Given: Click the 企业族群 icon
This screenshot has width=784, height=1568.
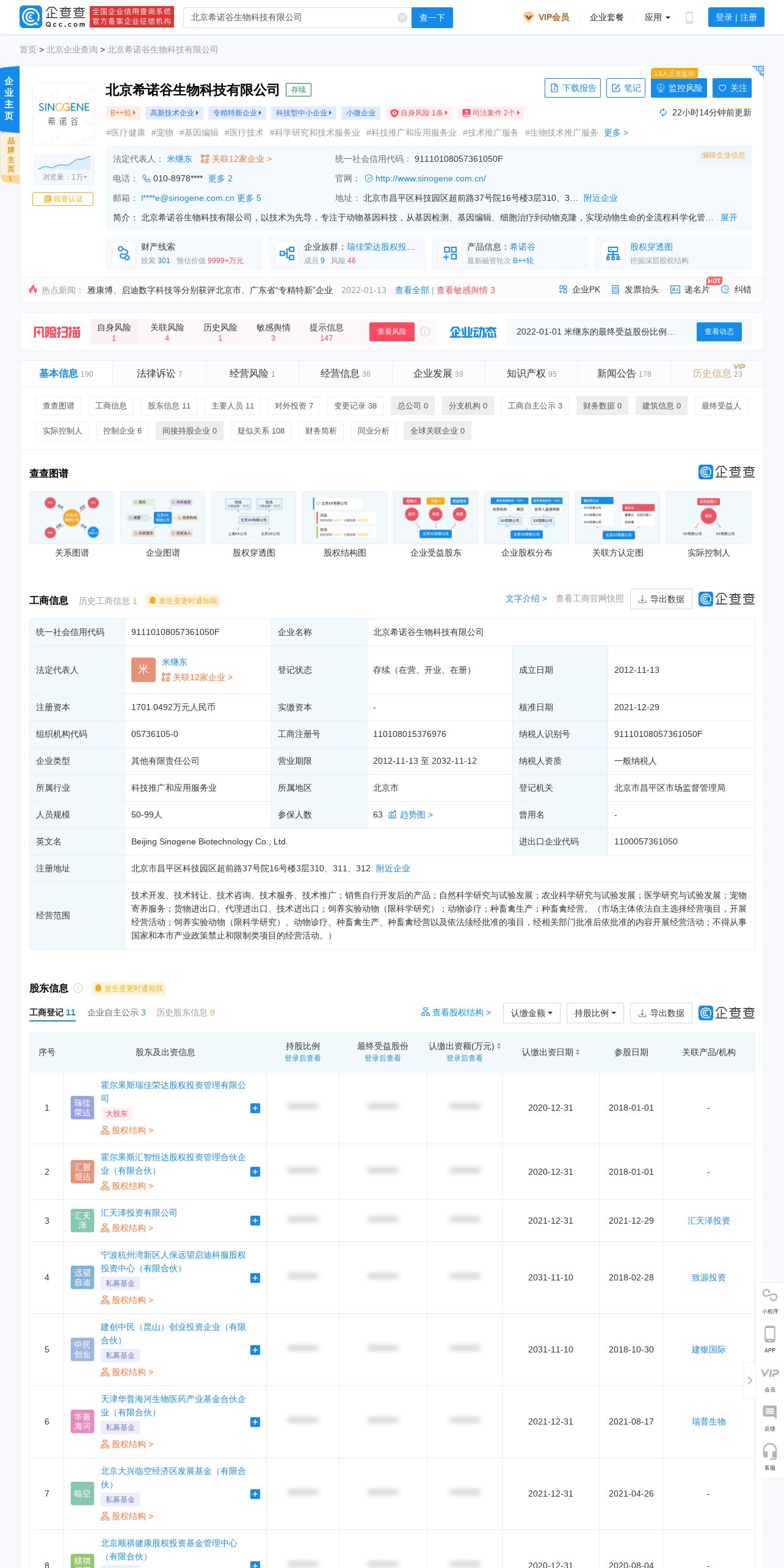Looking at the screenshot, I should [x=286, y=253].
